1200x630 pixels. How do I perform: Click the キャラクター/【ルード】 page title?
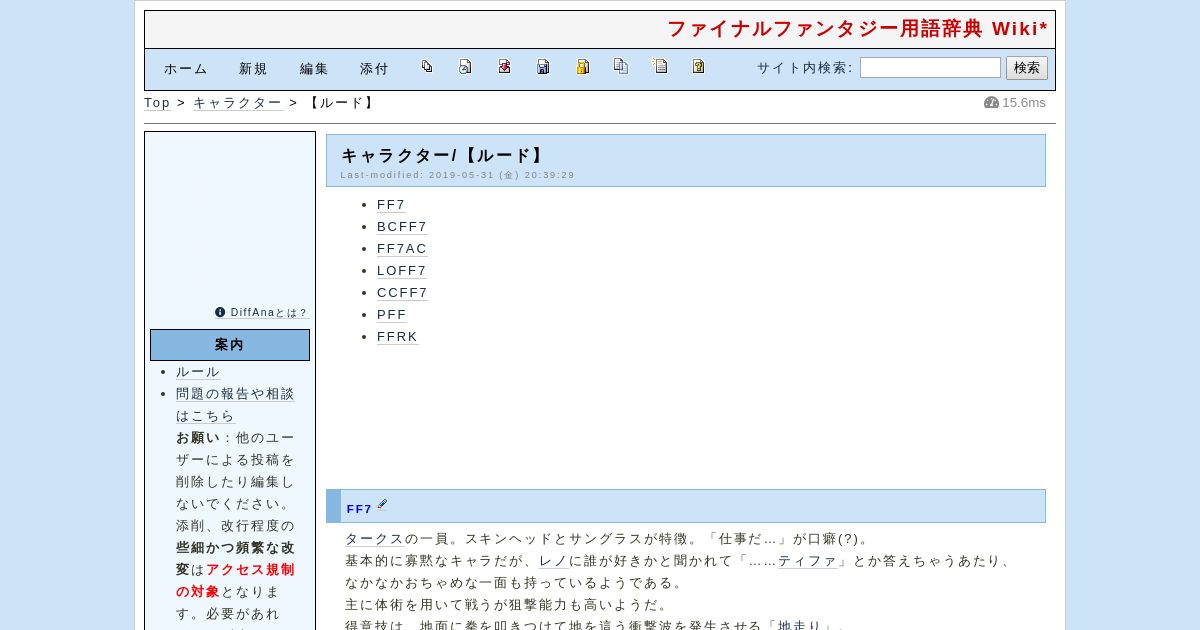444,155
